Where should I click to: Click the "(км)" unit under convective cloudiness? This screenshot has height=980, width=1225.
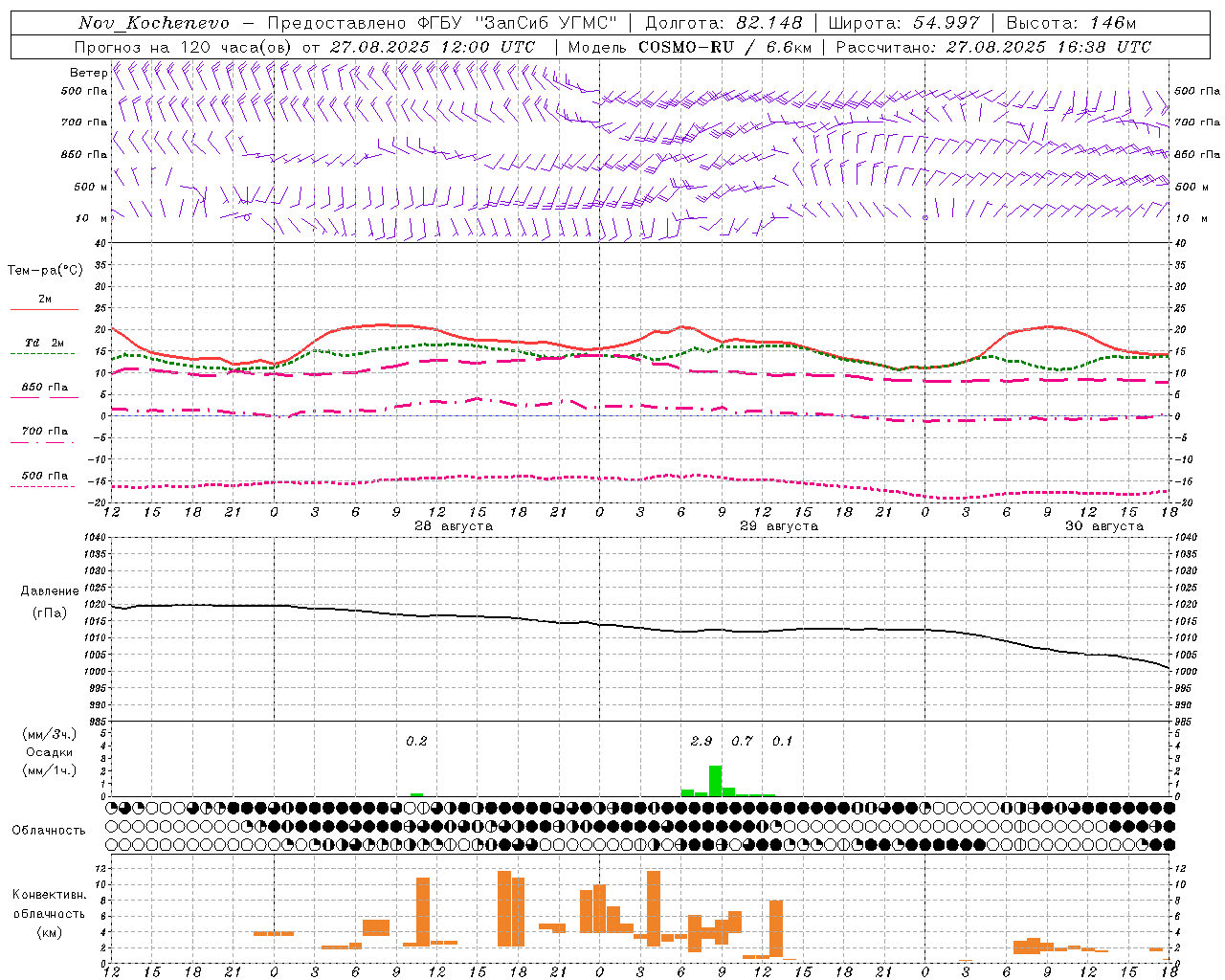50,932
